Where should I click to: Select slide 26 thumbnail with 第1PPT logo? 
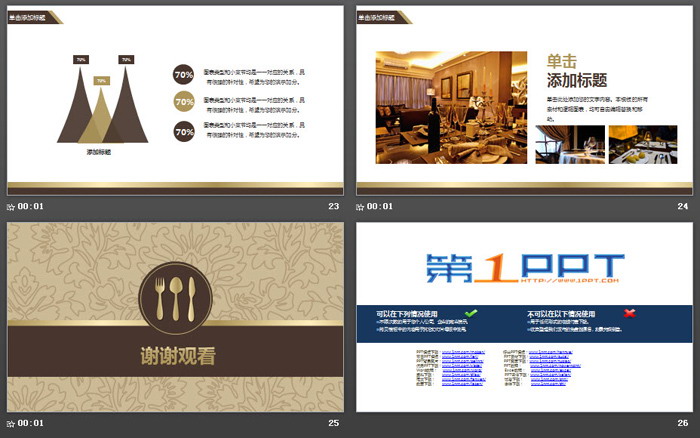tap(524, 316)
